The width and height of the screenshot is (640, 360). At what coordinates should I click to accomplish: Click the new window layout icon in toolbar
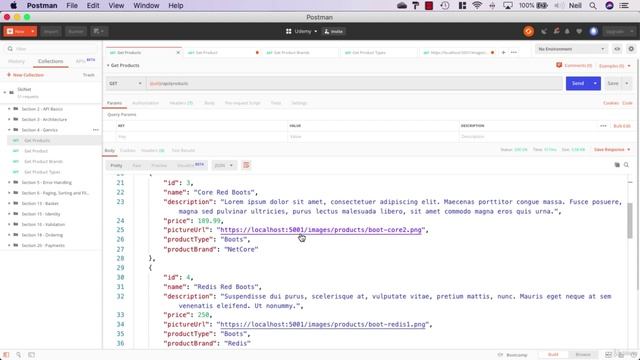[x=99, y=31]
